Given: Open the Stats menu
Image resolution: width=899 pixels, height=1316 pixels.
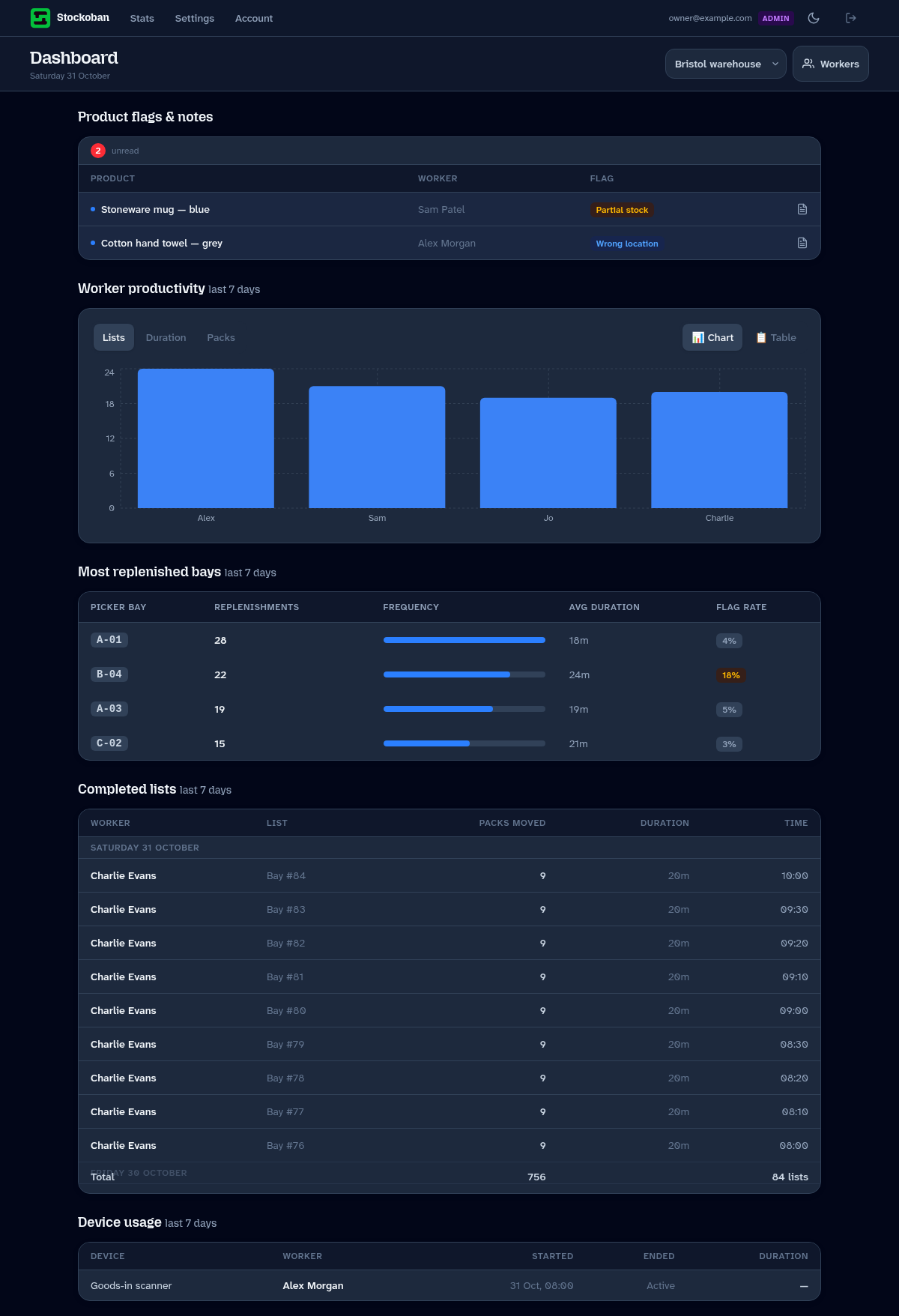Looking at the screenshot, I should tap(142, 18).
